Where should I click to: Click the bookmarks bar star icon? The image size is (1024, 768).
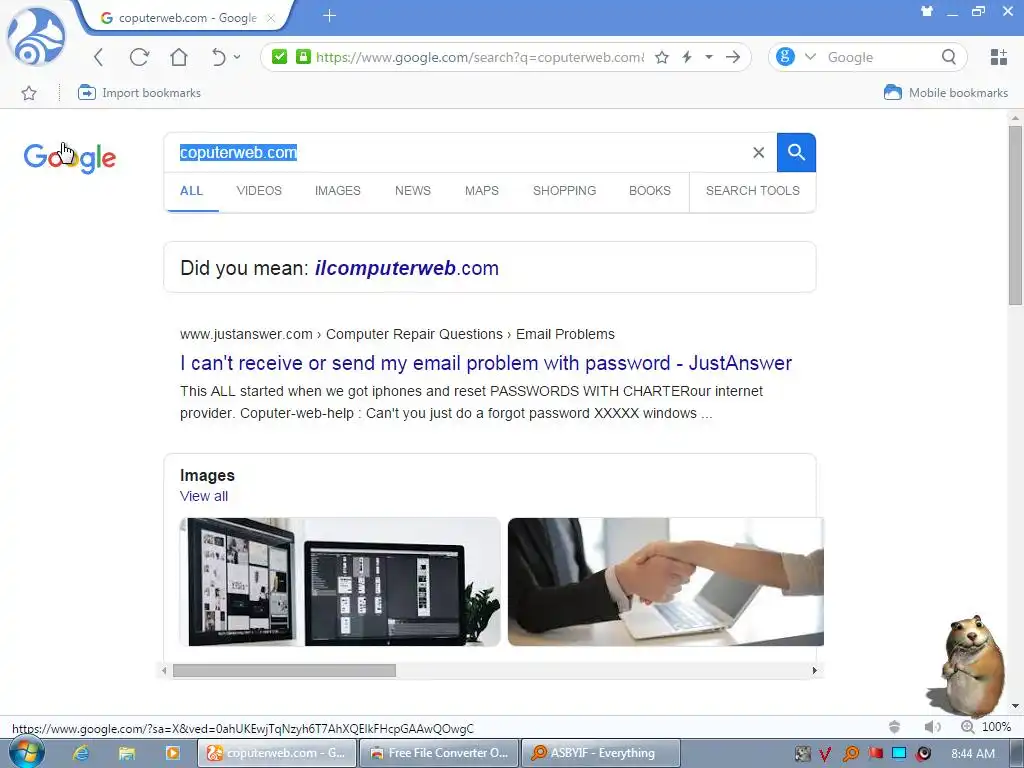(x=29, y=93)
